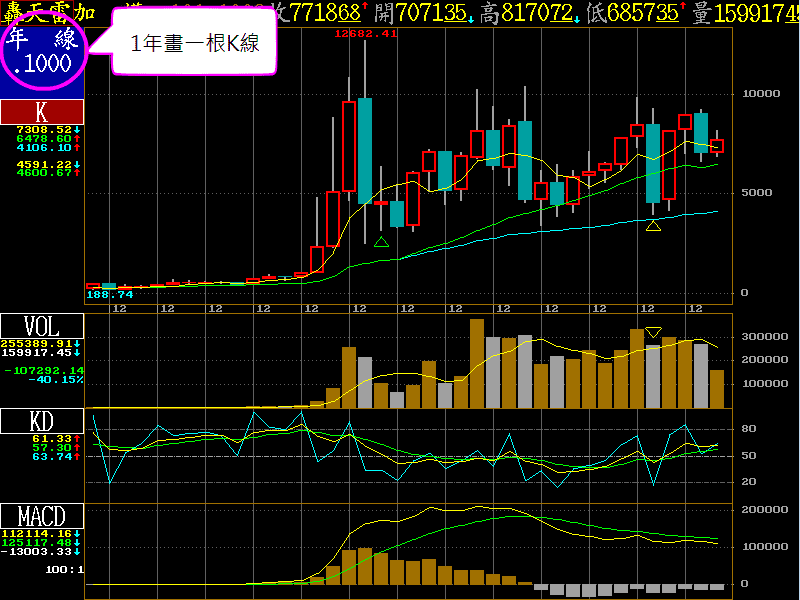Click red up arrow beside 7308.52
800x600 pixels.
click(77, 129)
